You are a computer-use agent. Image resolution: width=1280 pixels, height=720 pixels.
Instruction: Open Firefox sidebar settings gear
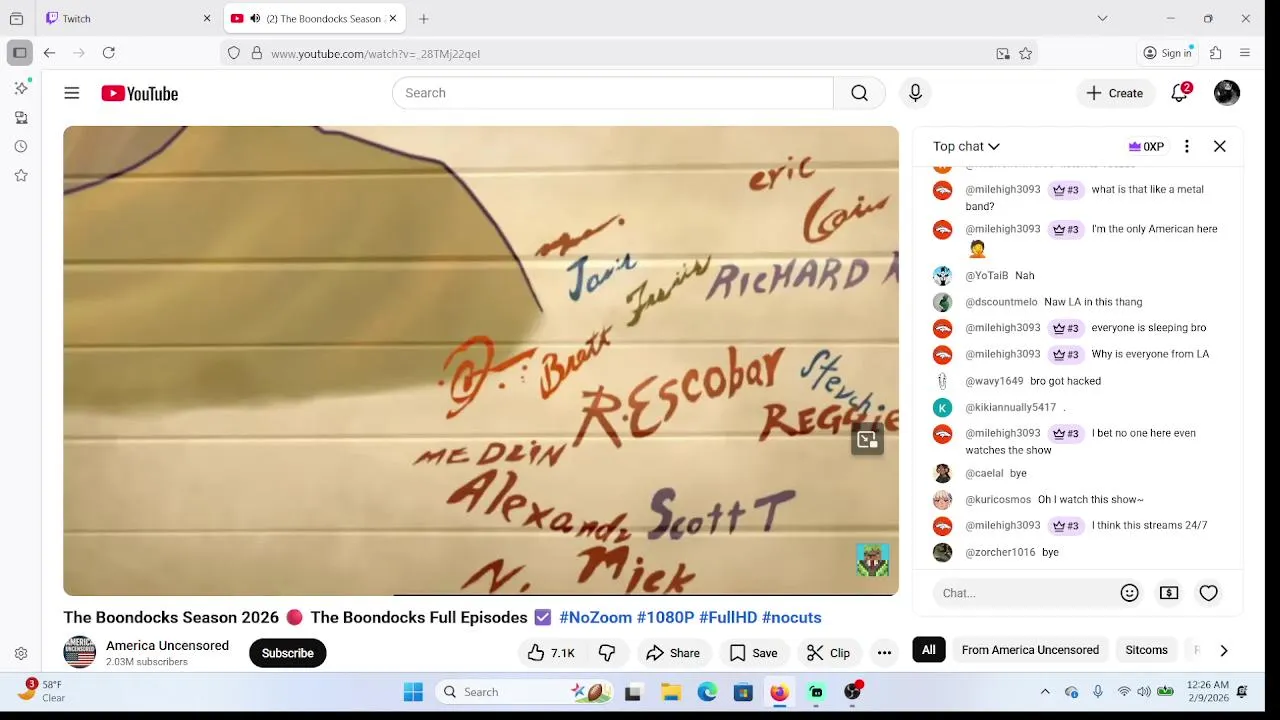coord(21,654)
